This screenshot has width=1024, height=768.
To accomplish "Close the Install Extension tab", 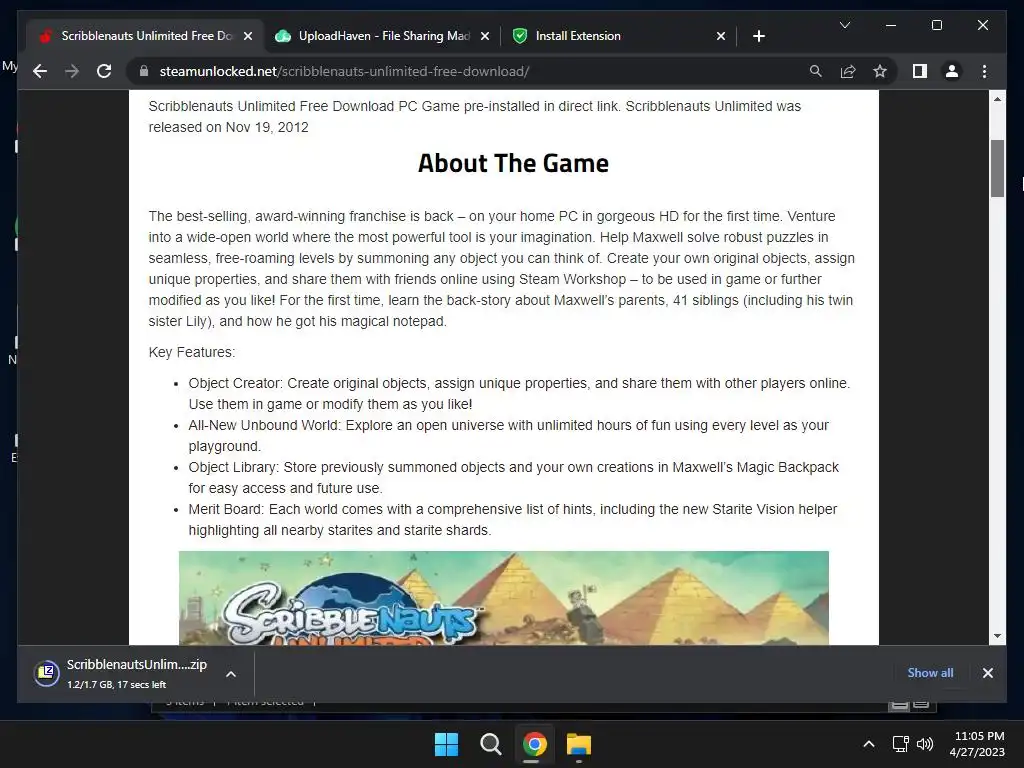I will point(720,36).
